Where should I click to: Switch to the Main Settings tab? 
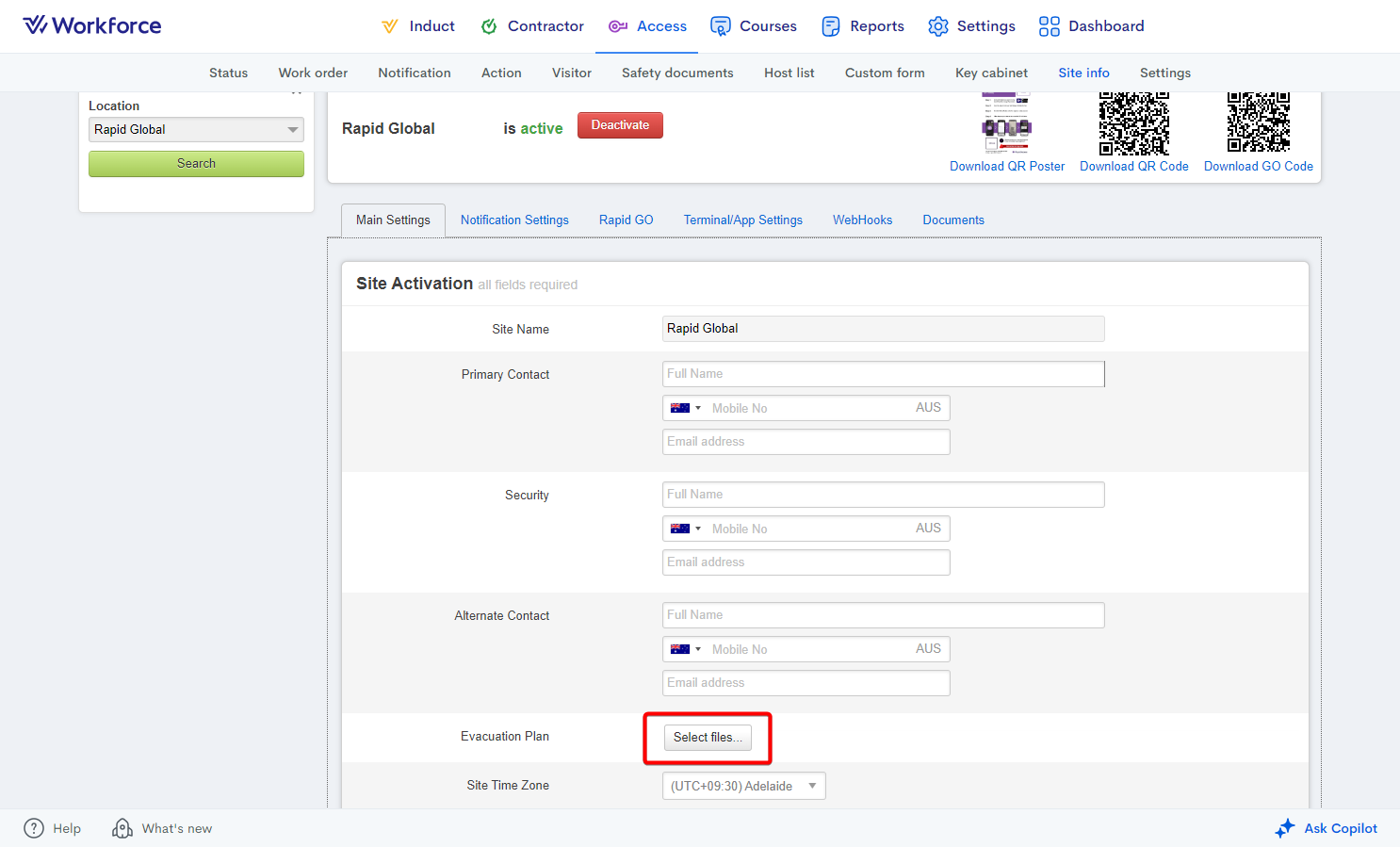(393, 220)
